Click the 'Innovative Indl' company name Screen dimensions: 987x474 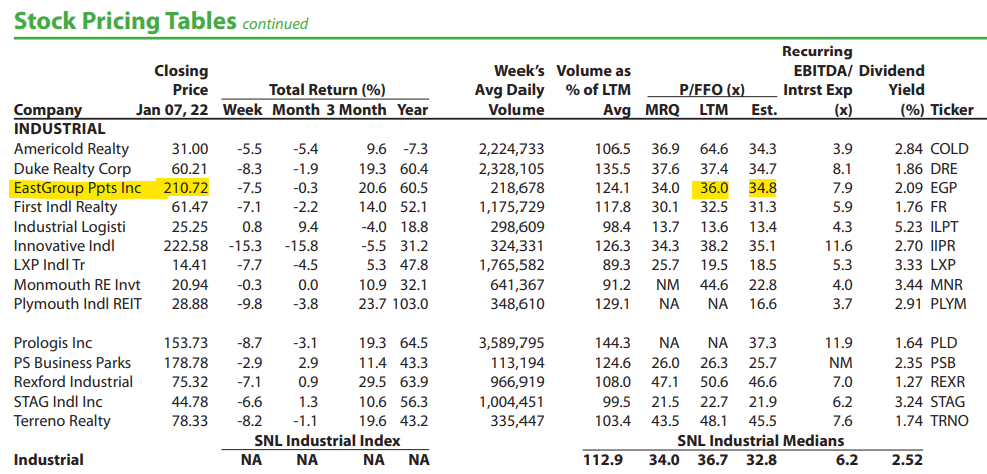coord(64,245)
